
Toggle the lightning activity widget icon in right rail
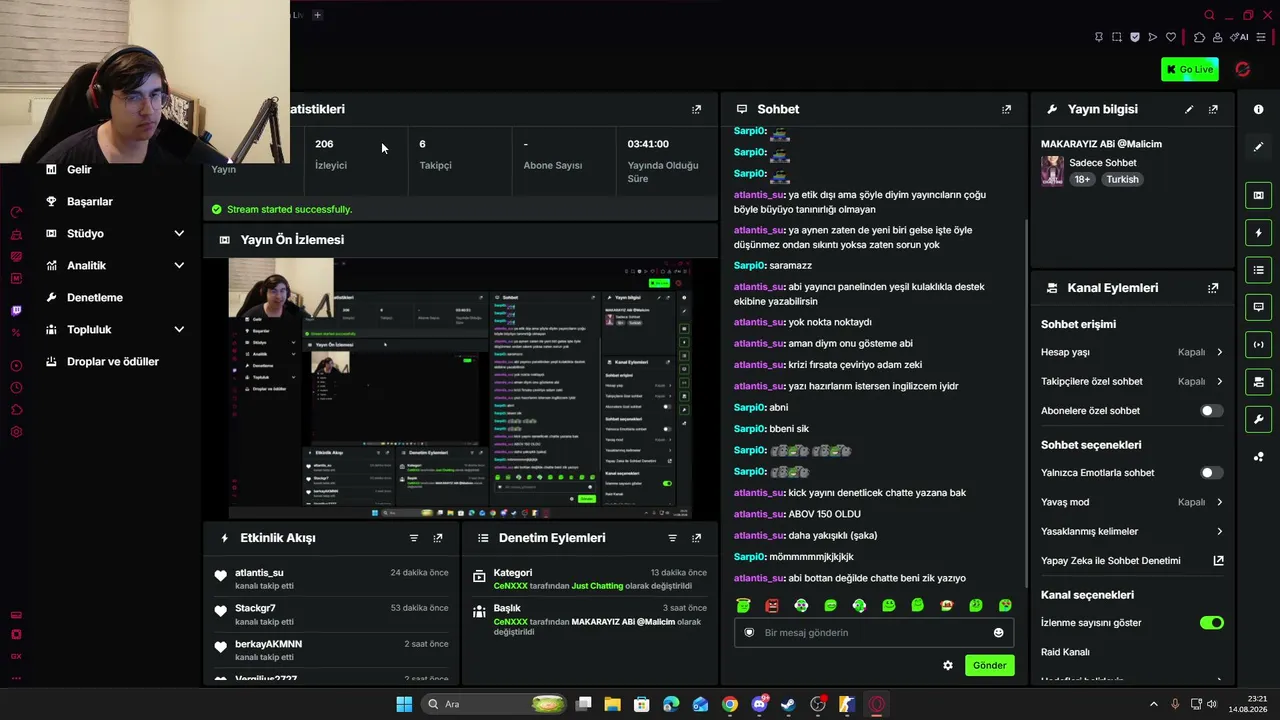[x=1258, y=232]
